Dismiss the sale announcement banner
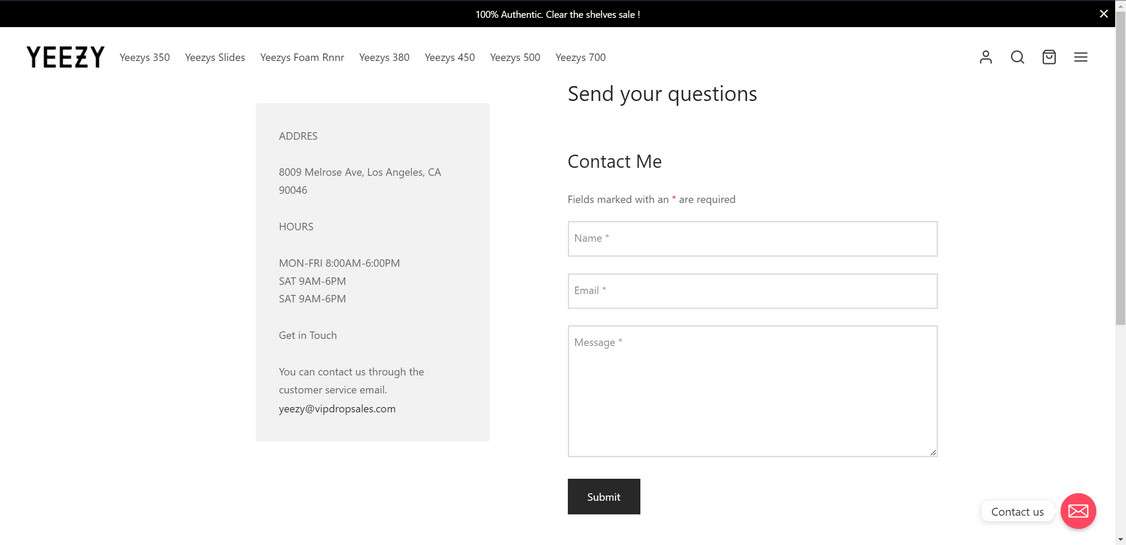Image resolution: width=1126 pixels, height=545 pixels. tap(1104, 14)
